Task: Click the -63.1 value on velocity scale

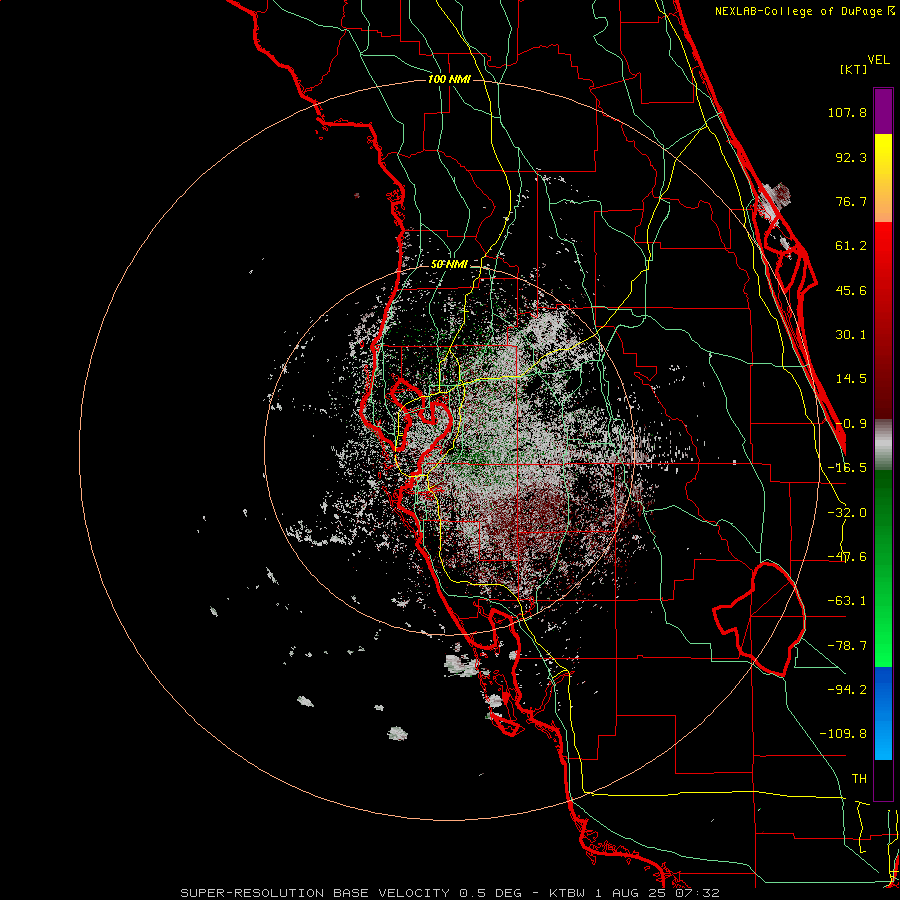Action: coord(847,601)
